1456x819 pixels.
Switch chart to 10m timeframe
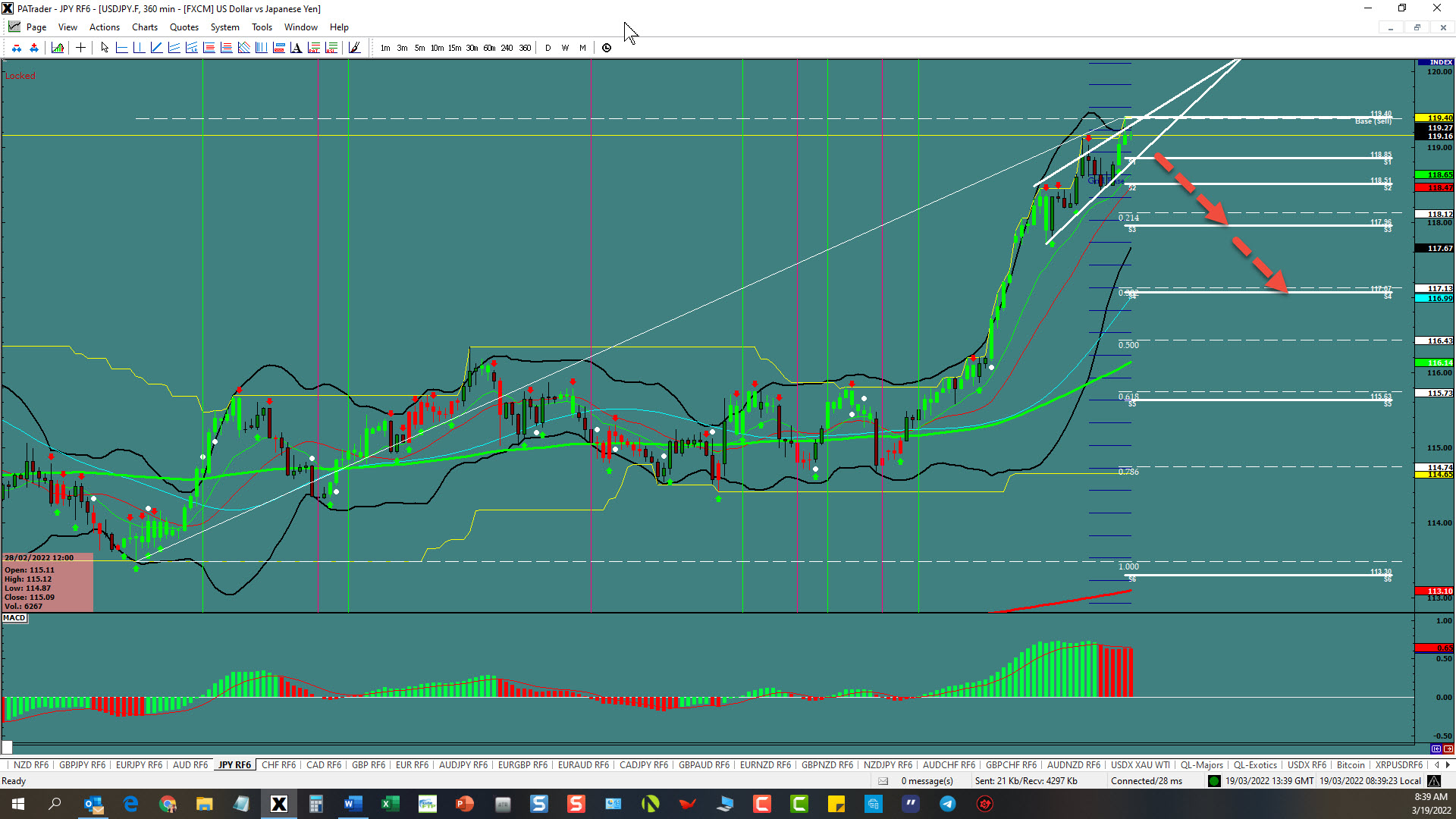click(x=437, y=48)
